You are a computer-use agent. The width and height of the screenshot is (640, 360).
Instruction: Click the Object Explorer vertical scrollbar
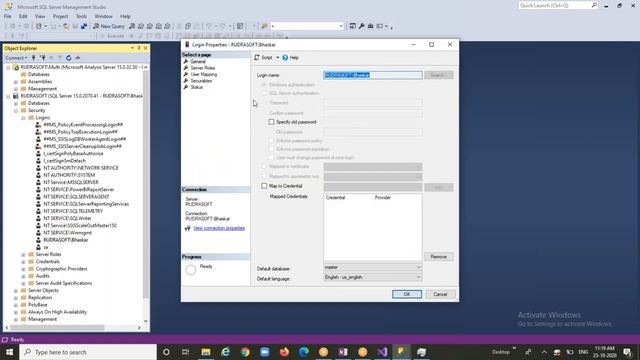pyautogui.click(x=146, y=184)
